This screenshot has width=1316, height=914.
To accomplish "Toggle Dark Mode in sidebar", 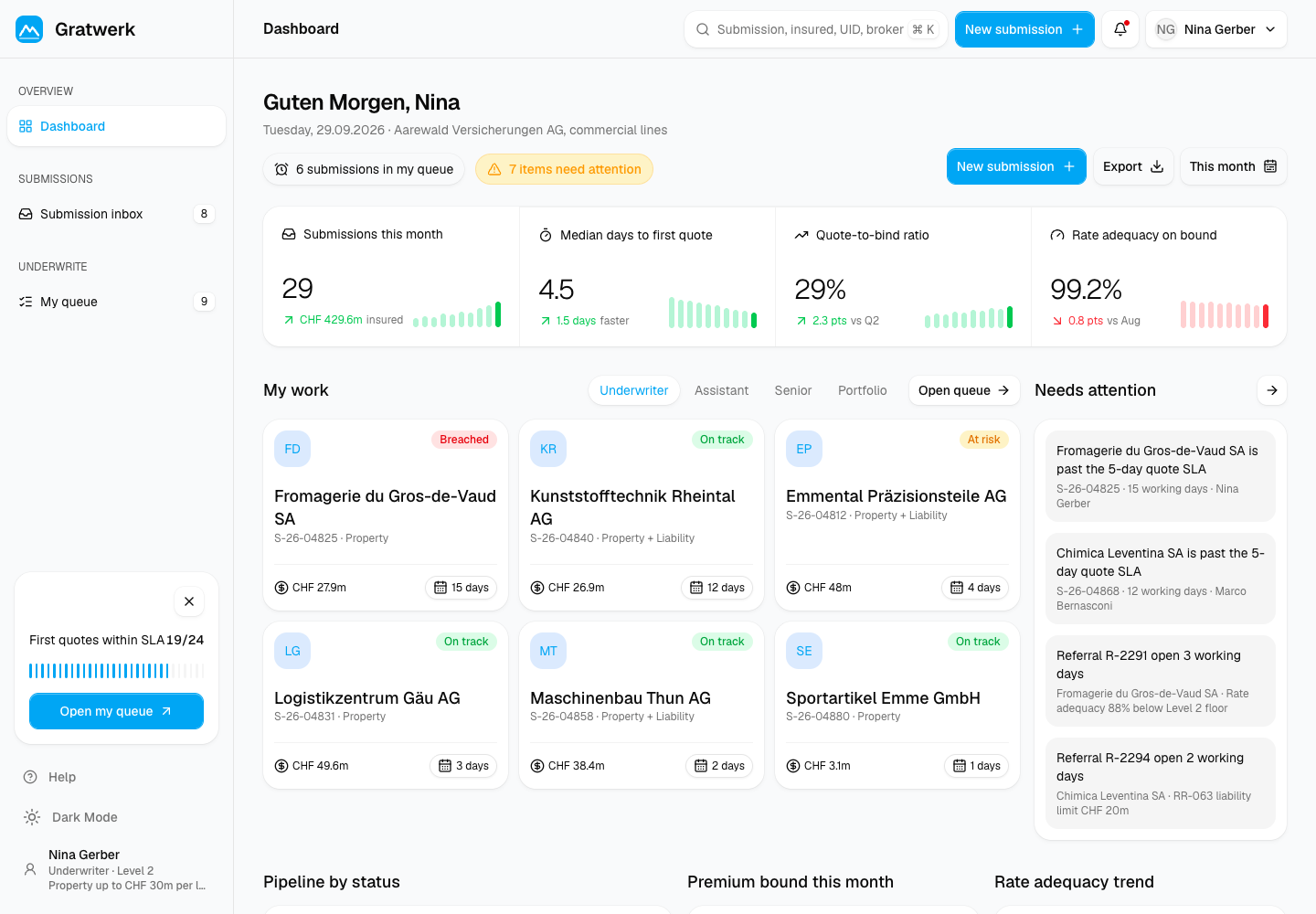I will pyautogui.click(x=70, y=817).
